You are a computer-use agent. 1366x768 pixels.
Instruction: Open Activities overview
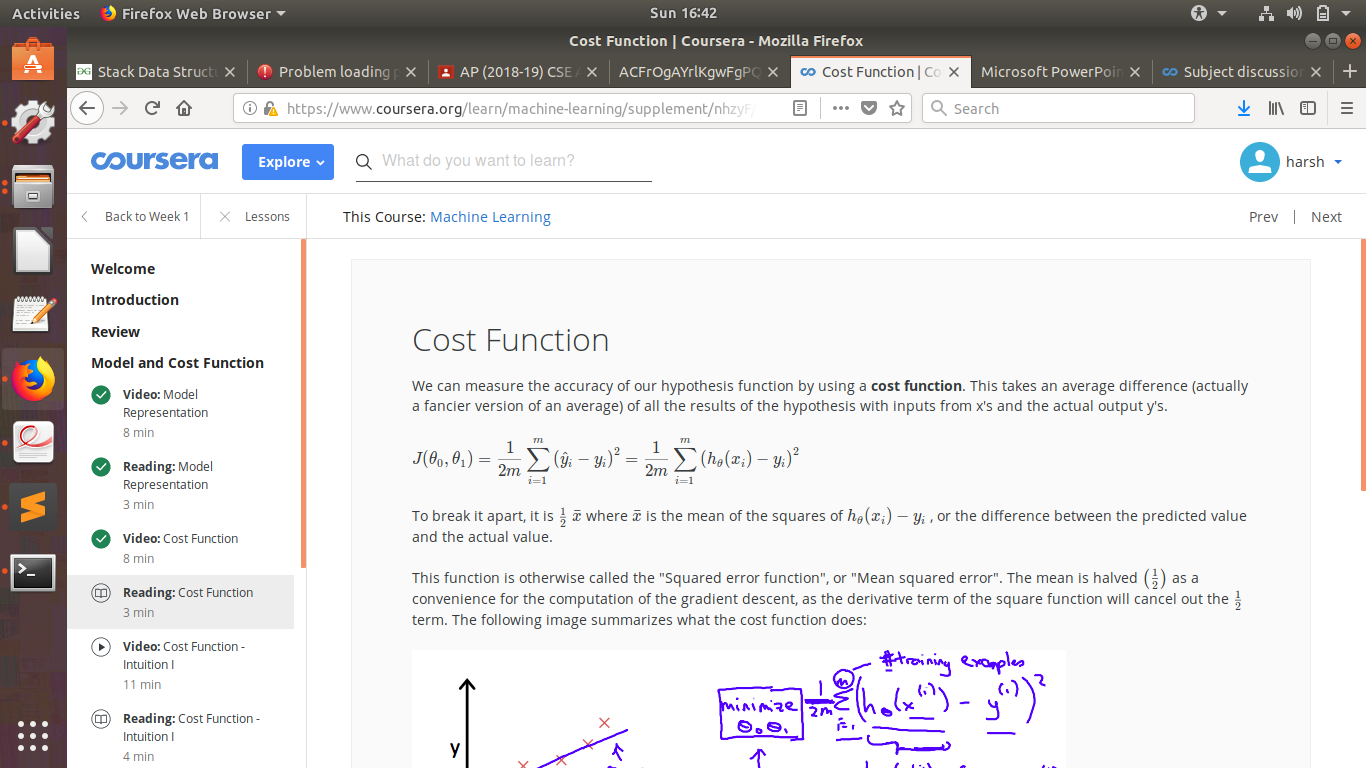click(x=45, y=13)
